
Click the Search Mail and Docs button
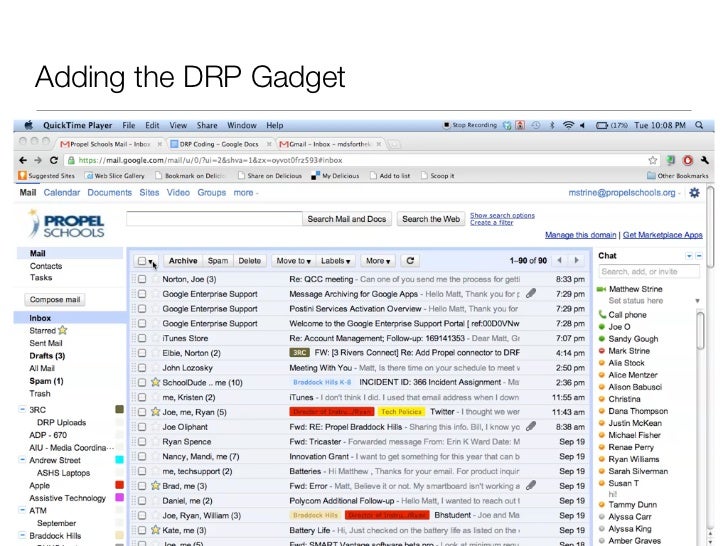coord(347,219)
